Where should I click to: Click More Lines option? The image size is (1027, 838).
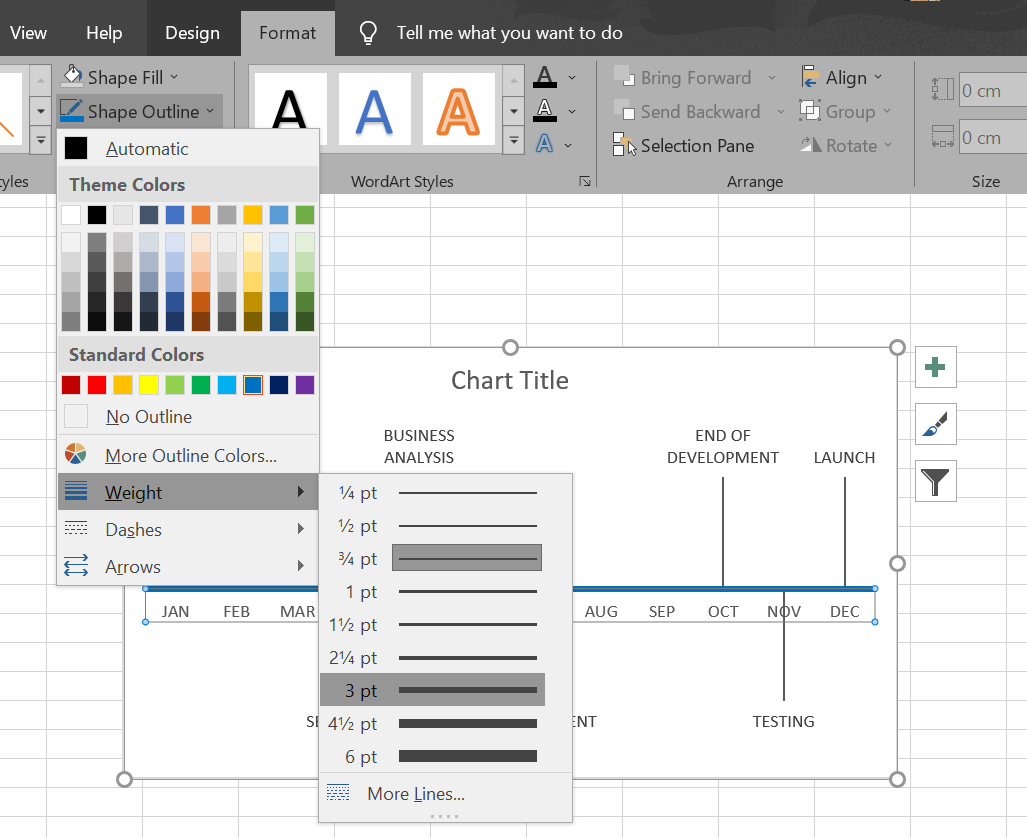tap(415, 794)
